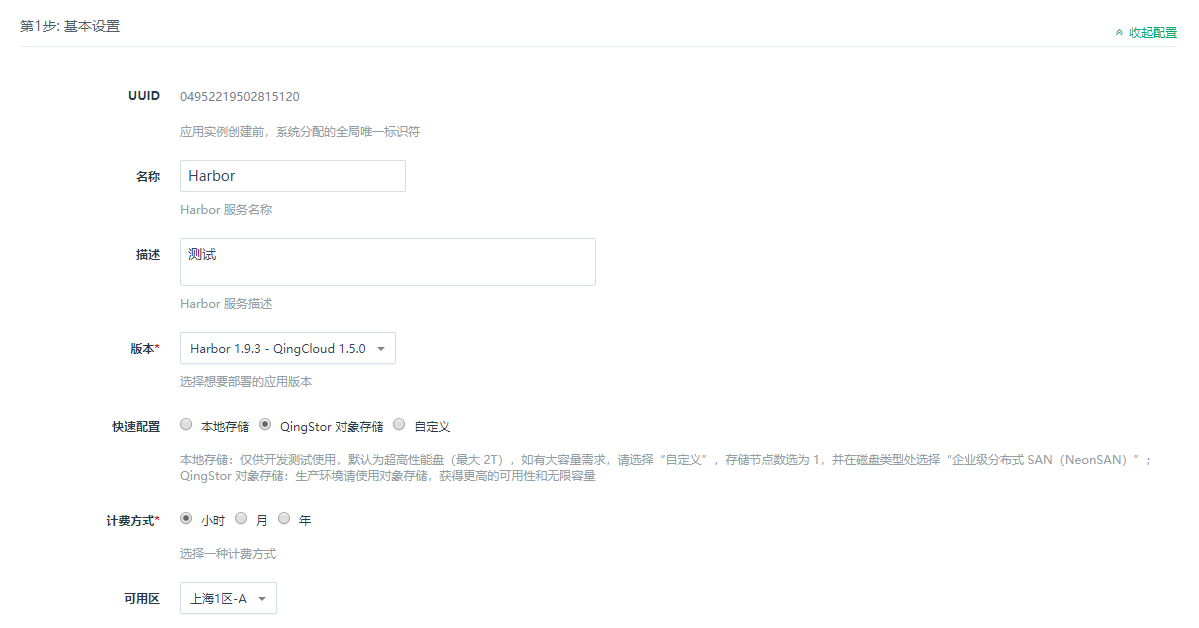1199x628 pixels.
Task: Click the 计费方式 field label
Action: click(133, 521)
